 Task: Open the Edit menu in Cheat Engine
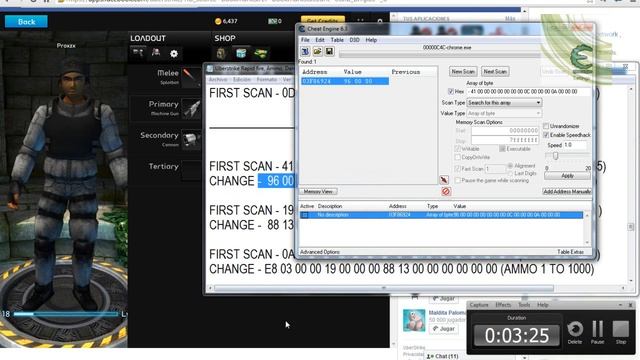pyautogui.click(x=320, y=40)
